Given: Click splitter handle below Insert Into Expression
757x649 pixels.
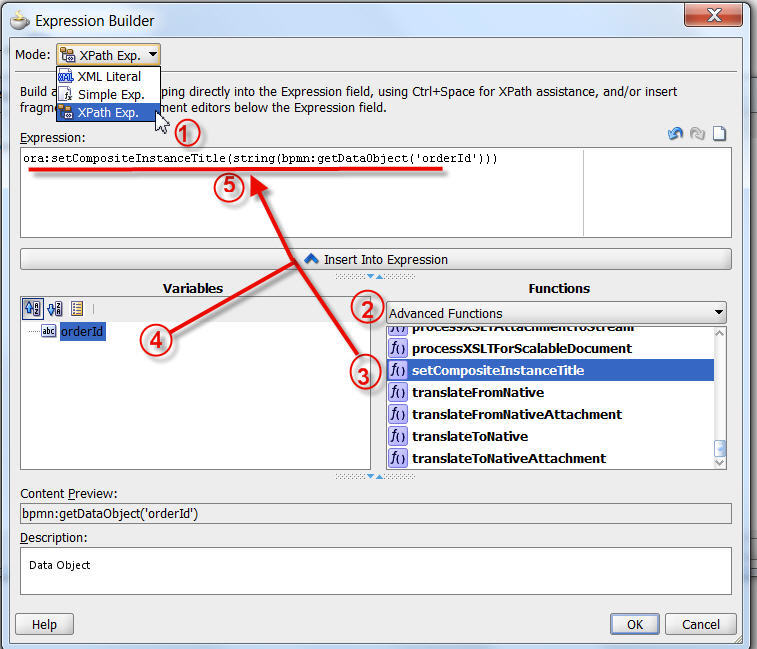Looking at the screenshot, I should (x=375, y=276).
